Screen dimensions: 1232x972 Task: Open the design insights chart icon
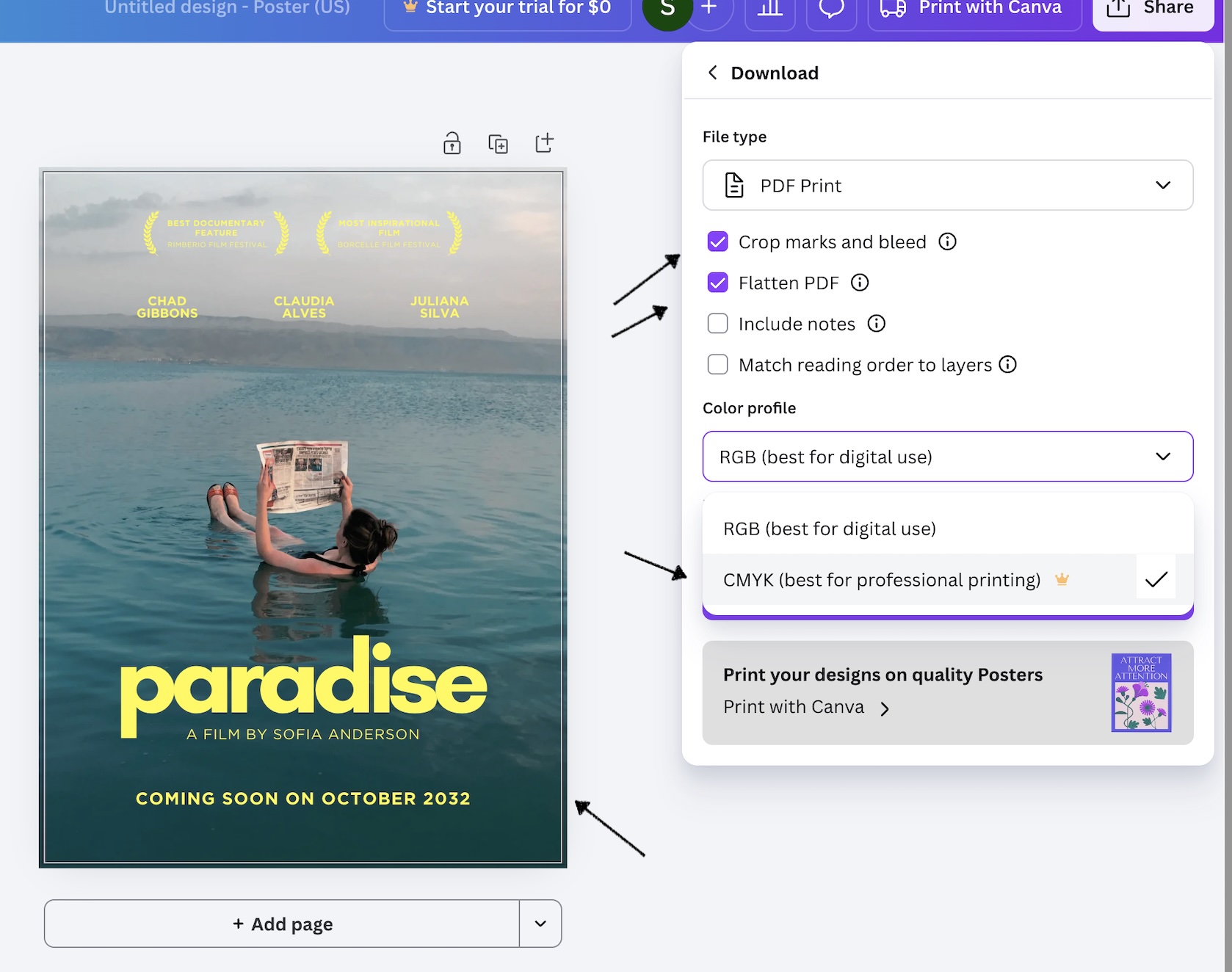point(769,10)
